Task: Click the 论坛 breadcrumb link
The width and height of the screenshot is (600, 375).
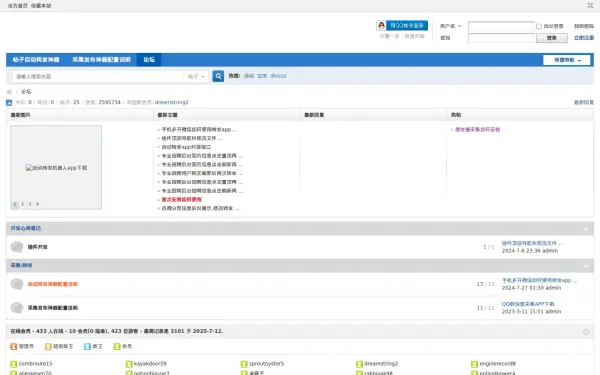Action: click(26, 92)
